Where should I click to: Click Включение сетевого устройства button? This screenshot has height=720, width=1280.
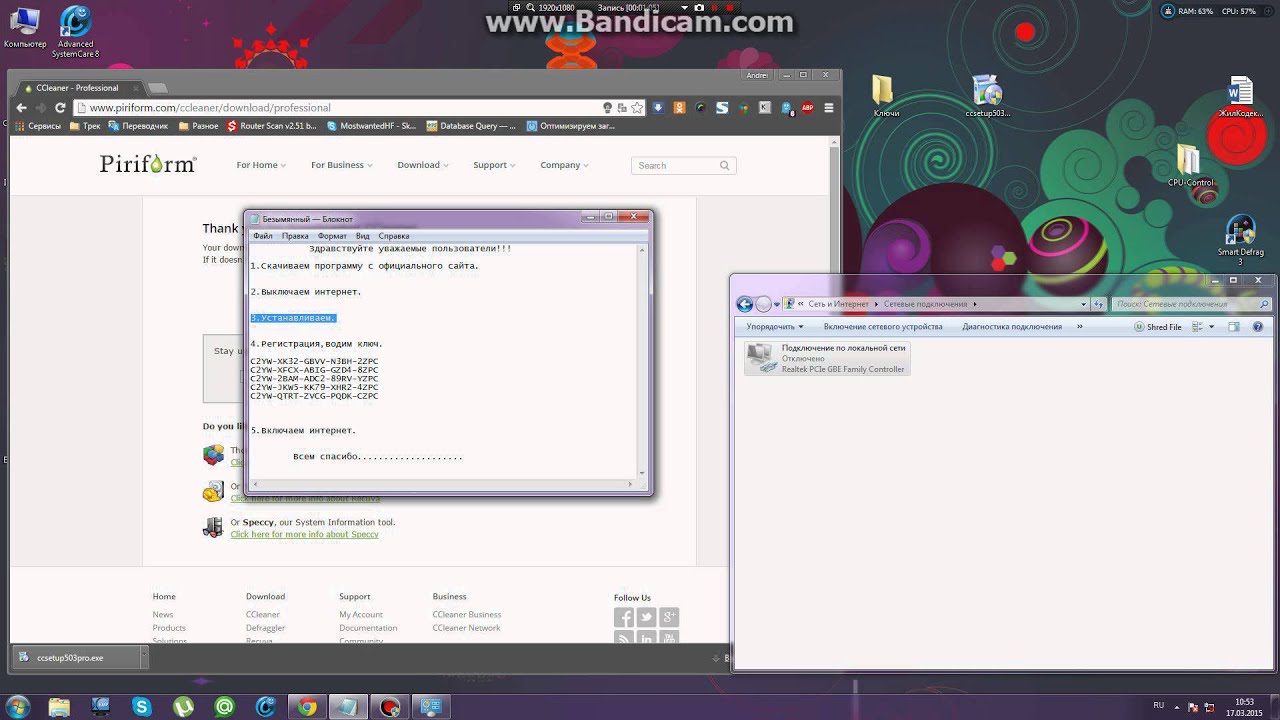coord(883,327)
